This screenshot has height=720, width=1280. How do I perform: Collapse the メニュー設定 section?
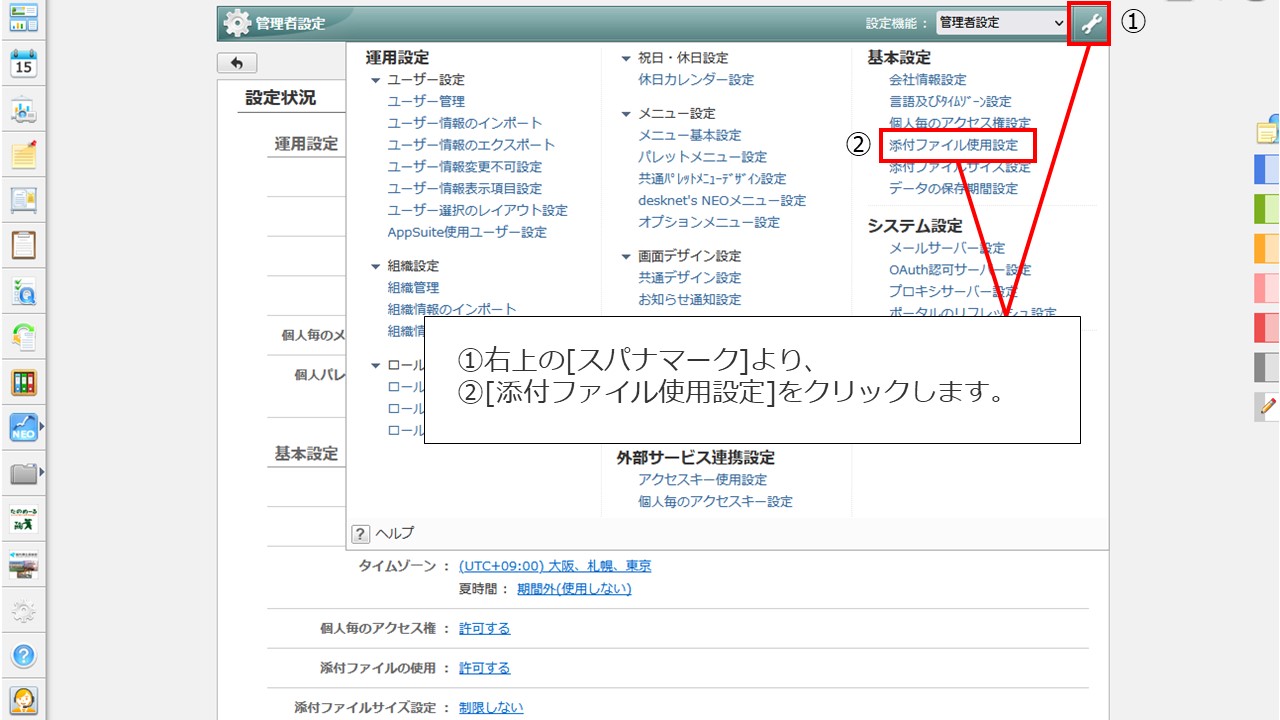(627, 114)
